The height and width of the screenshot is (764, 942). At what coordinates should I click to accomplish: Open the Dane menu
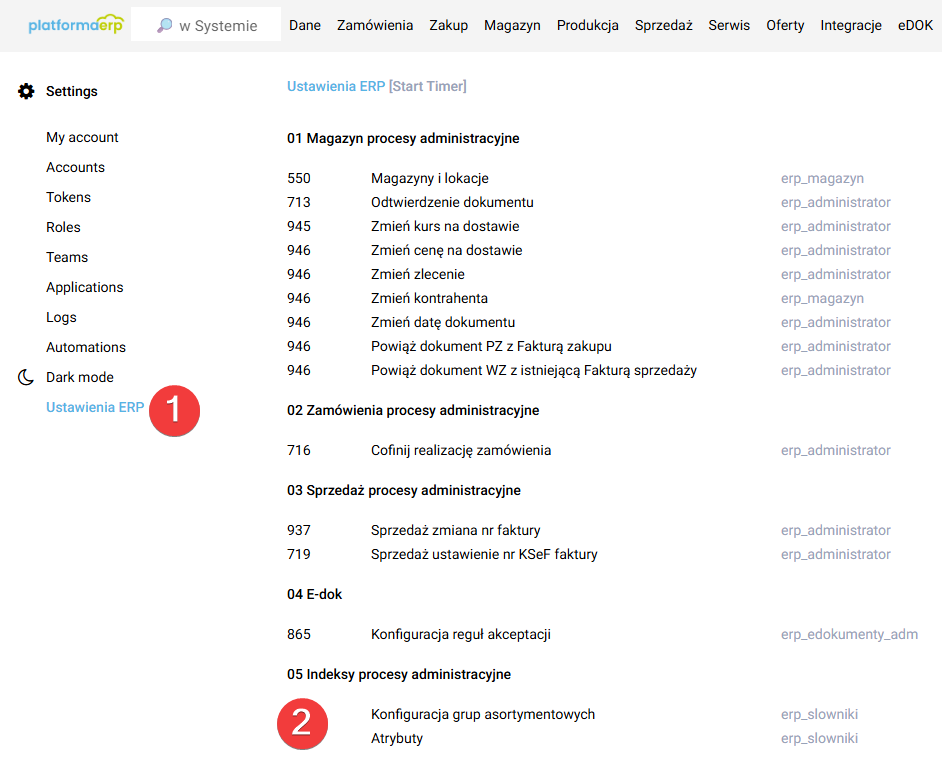point(305,25)
